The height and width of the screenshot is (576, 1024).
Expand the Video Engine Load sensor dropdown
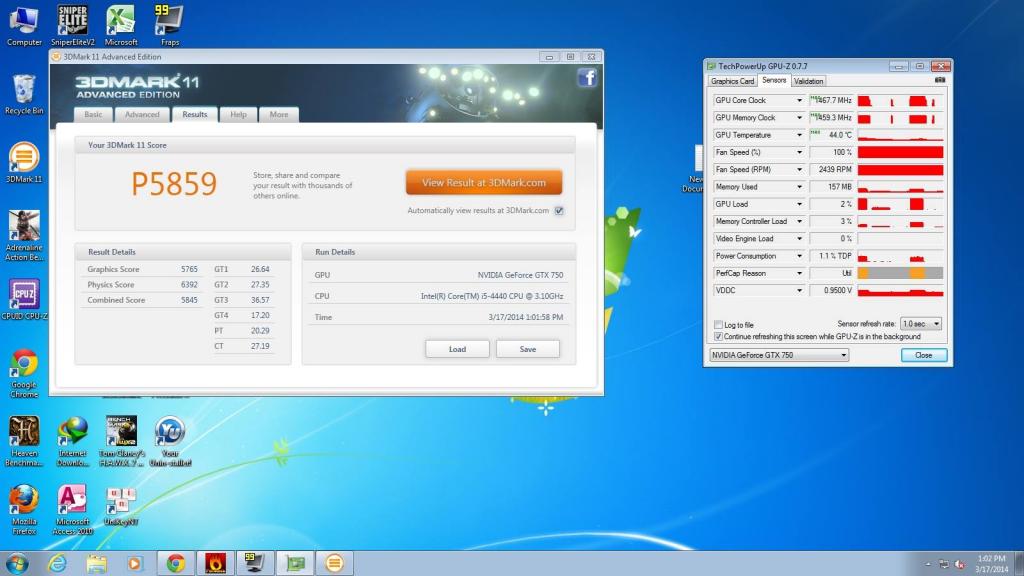(799, 239)
